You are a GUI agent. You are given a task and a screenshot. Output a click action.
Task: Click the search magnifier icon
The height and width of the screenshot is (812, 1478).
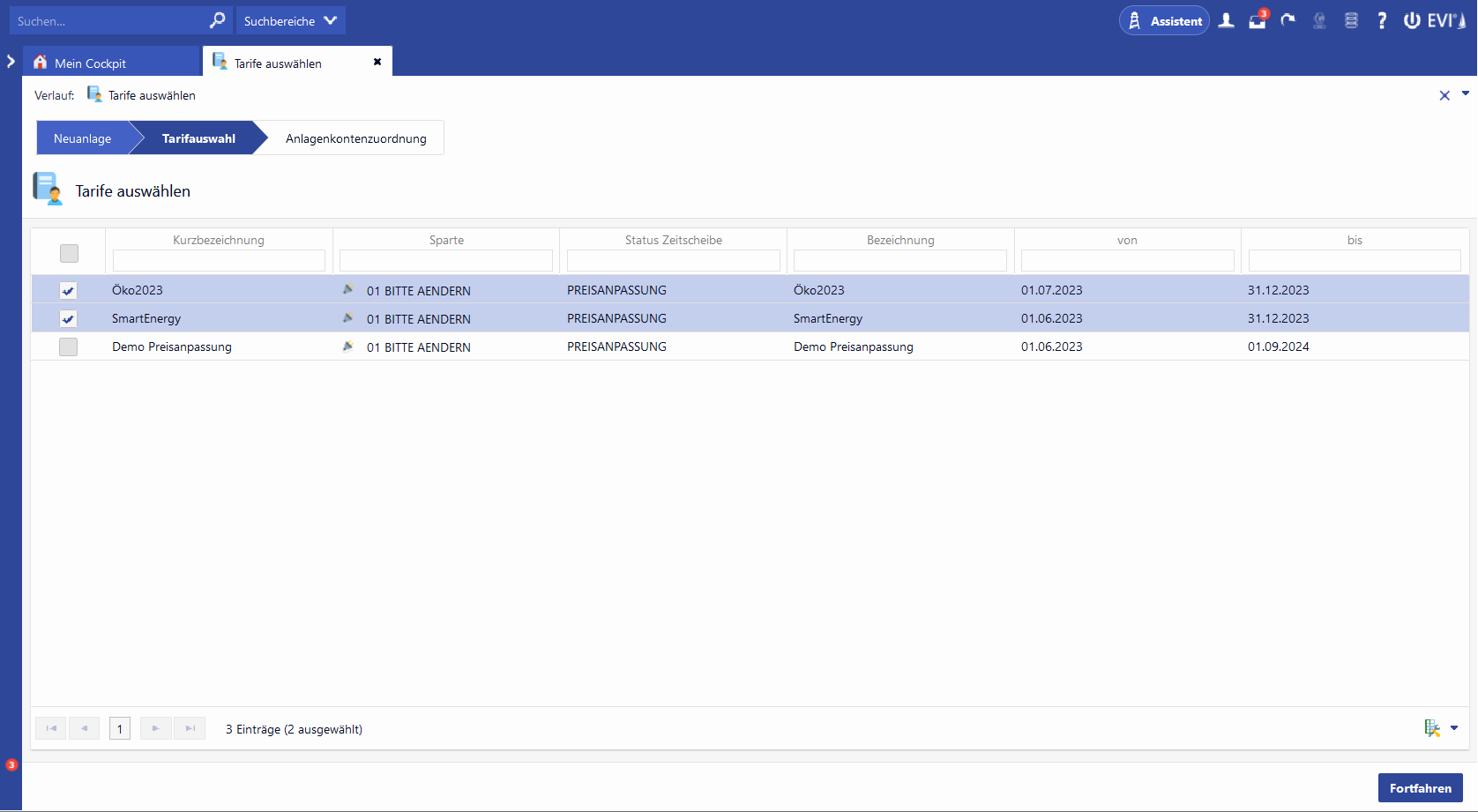[x=217, y=20]
